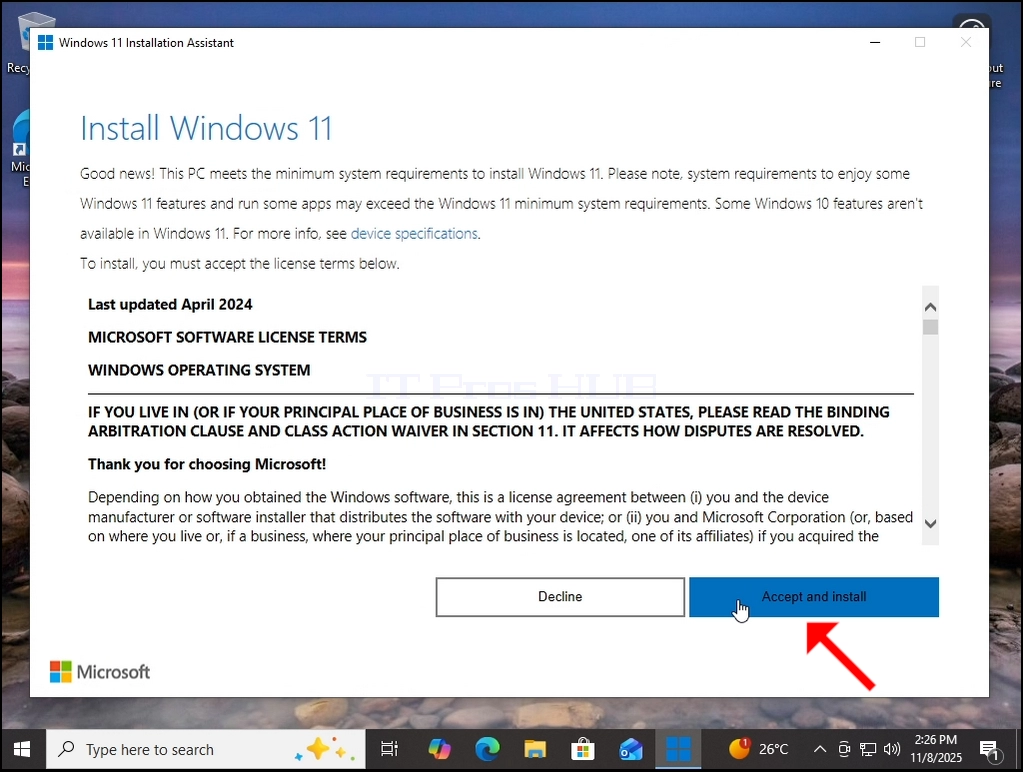Image resolution: width=1023 pixels, height=772 pixels.
Task: Close the Installation Assistant window
Action: tap(966, 42)
